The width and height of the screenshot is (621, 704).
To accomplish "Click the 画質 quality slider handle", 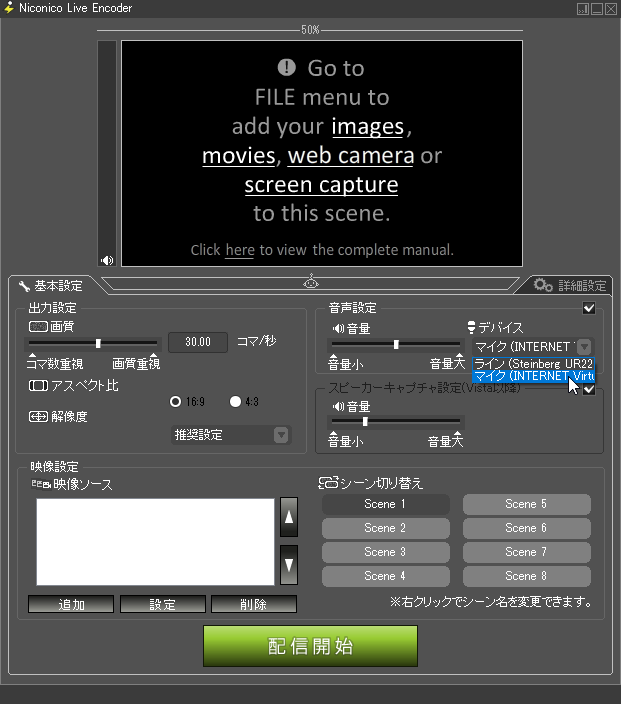I will [x=98, y=343].
